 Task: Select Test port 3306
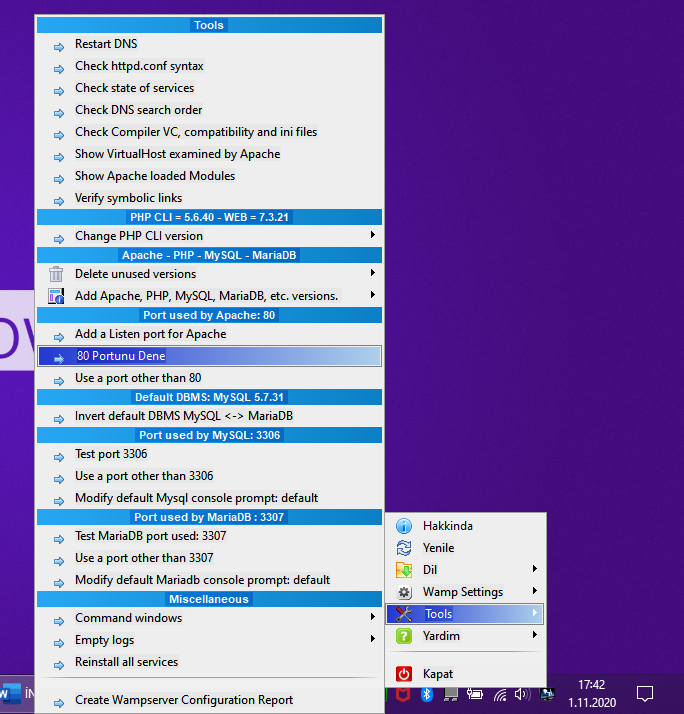[209, 454]
